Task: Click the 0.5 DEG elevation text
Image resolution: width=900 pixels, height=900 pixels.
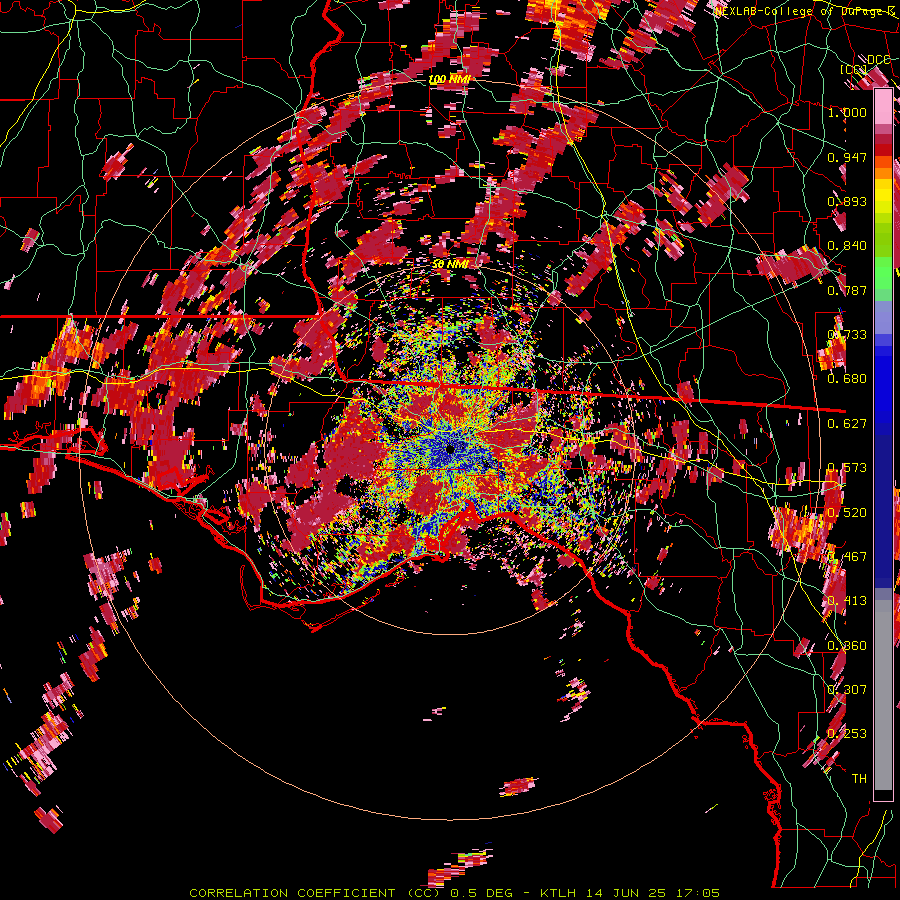Action: 481,893
